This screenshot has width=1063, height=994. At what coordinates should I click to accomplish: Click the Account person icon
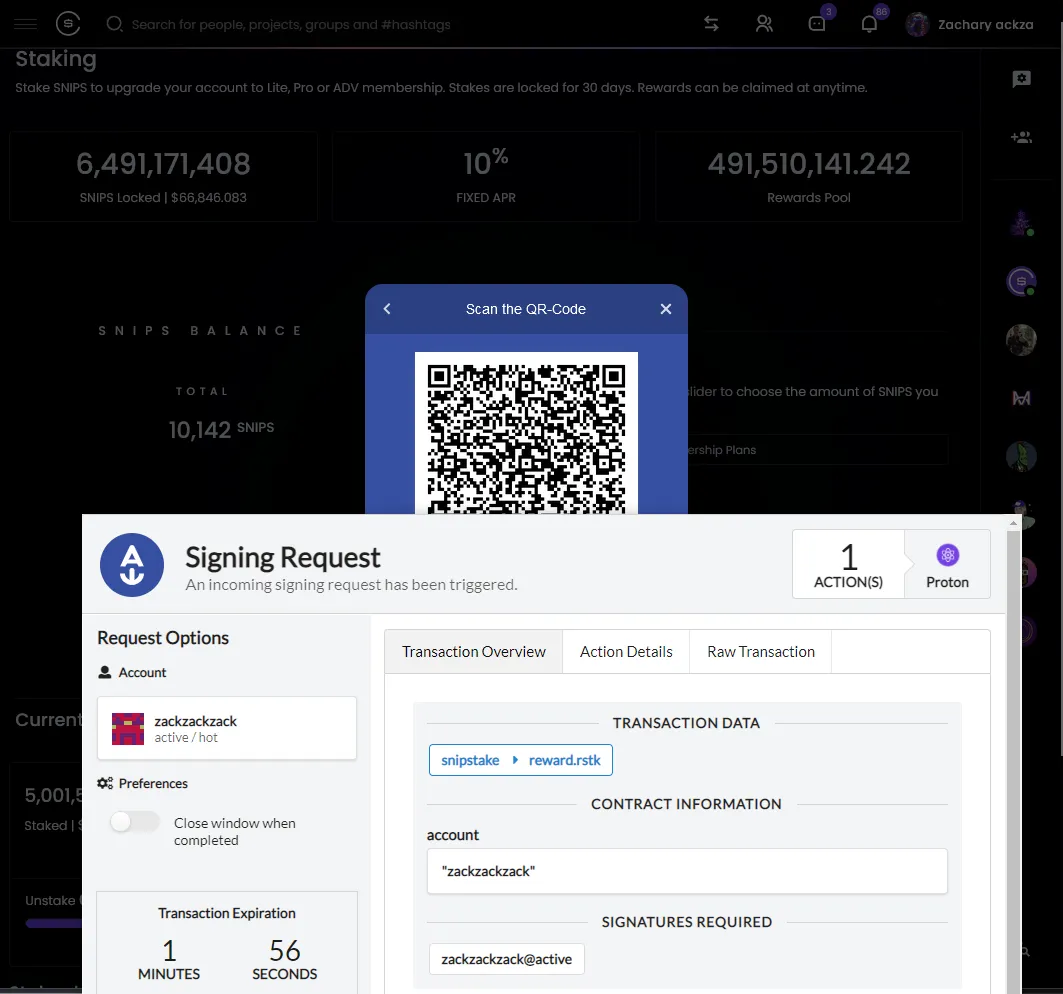pos(104,672)
